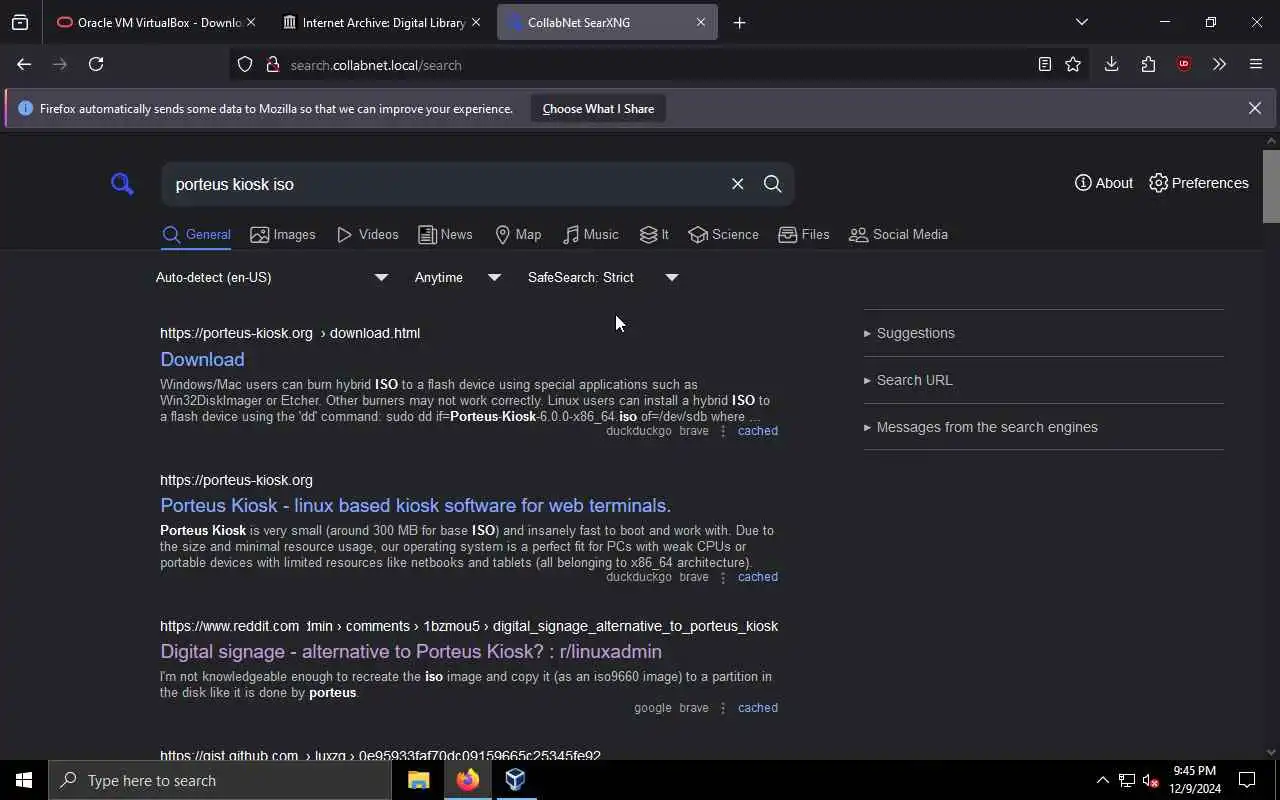The height and width of the screenshot is (800, 1280).
Task: Show hidden system tray icons
Action: 1102,781
